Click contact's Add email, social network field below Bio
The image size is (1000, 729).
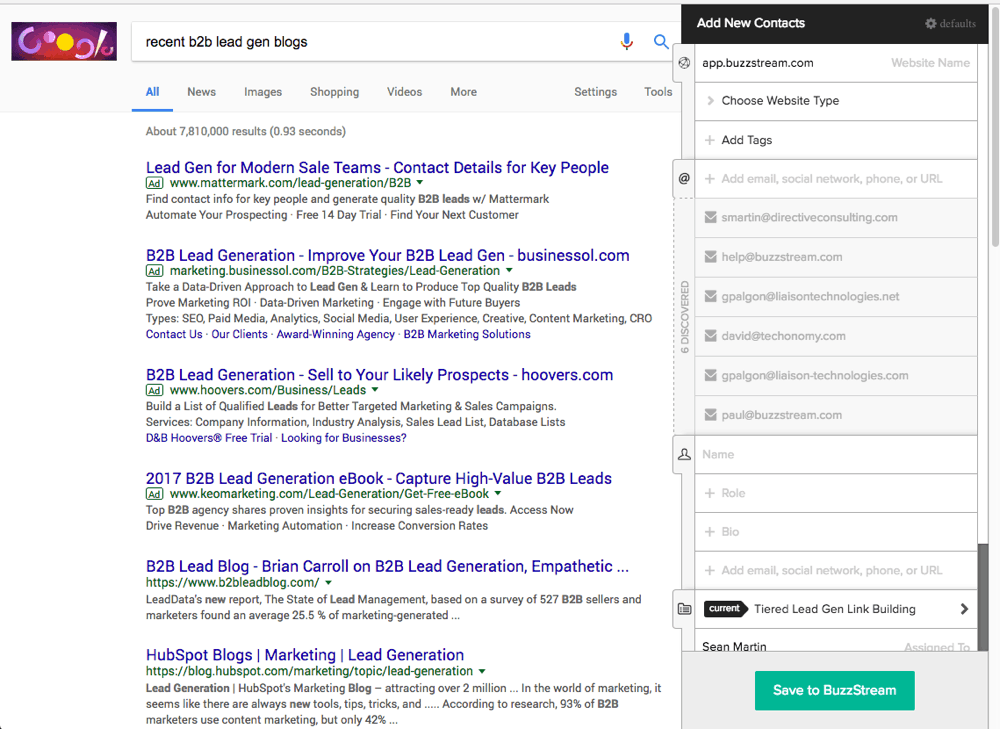click(x=835, y=571)
